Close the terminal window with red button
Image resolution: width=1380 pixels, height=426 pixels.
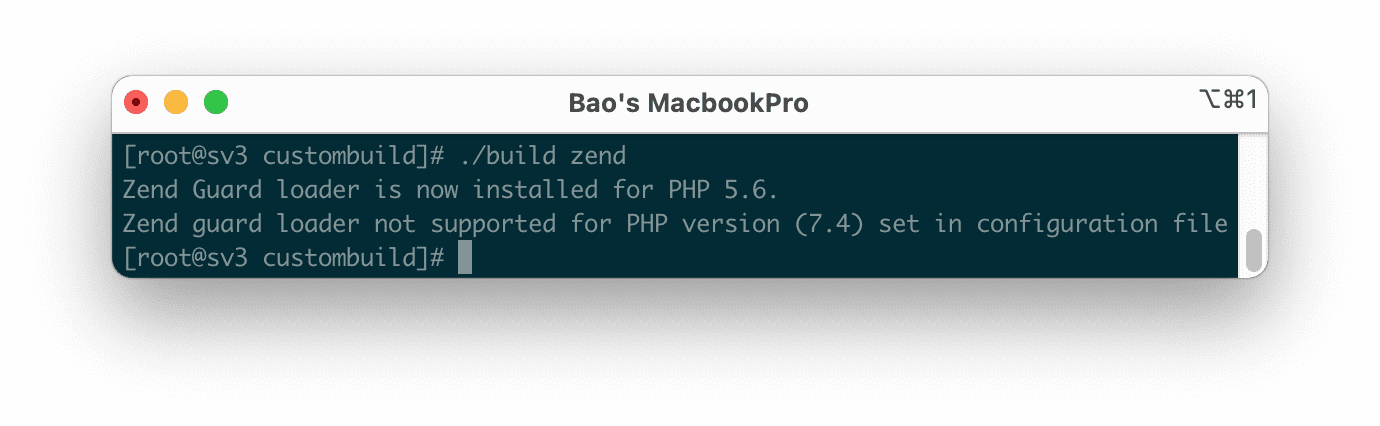(x=136, y=102)
